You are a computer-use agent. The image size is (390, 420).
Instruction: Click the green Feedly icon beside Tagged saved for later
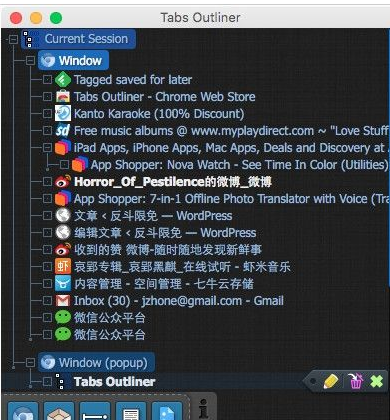click(x=63, y=80)
